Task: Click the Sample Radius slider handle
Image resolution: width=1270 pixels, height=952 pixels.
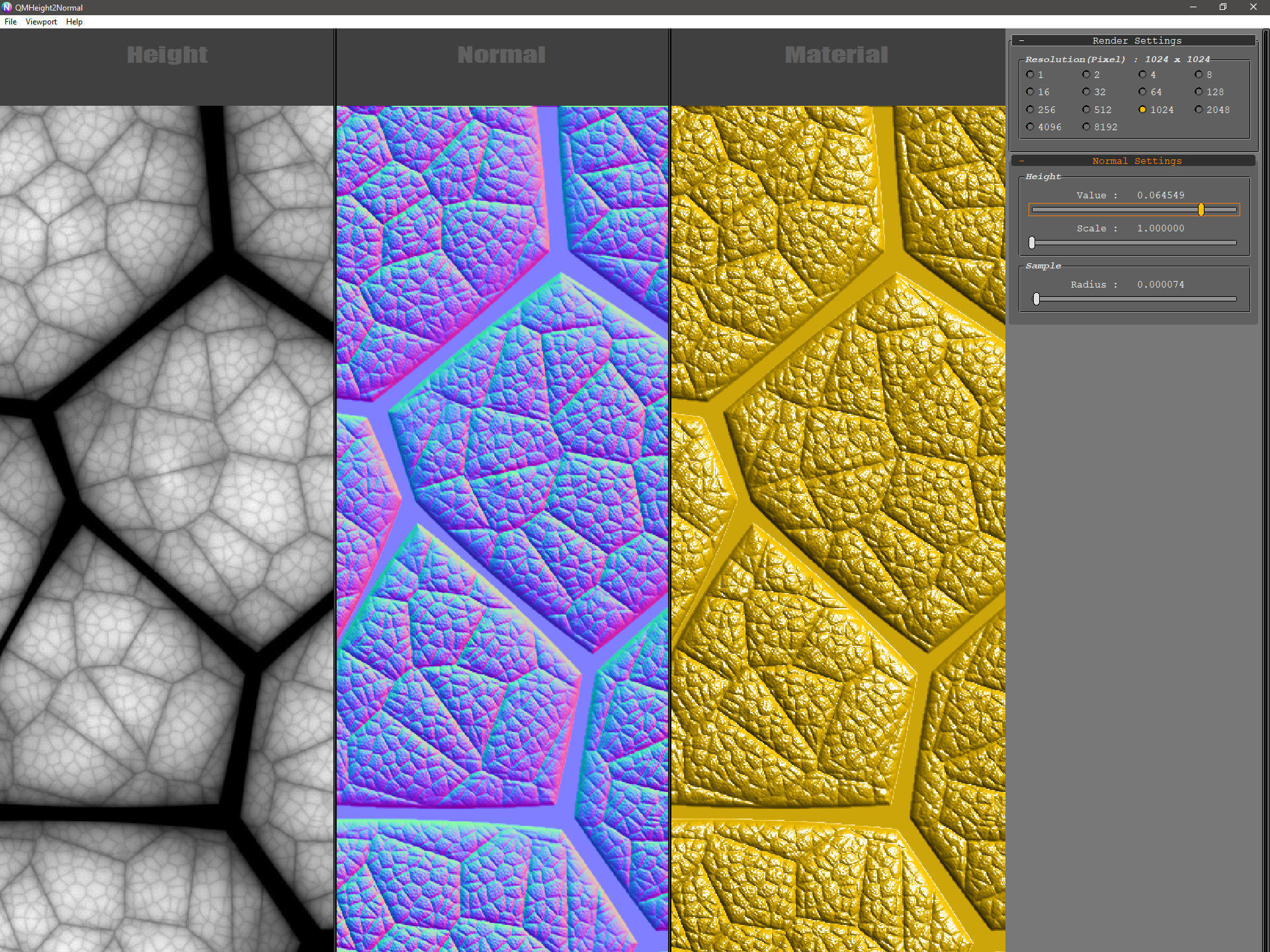Action: click(x=1037, y=299)
